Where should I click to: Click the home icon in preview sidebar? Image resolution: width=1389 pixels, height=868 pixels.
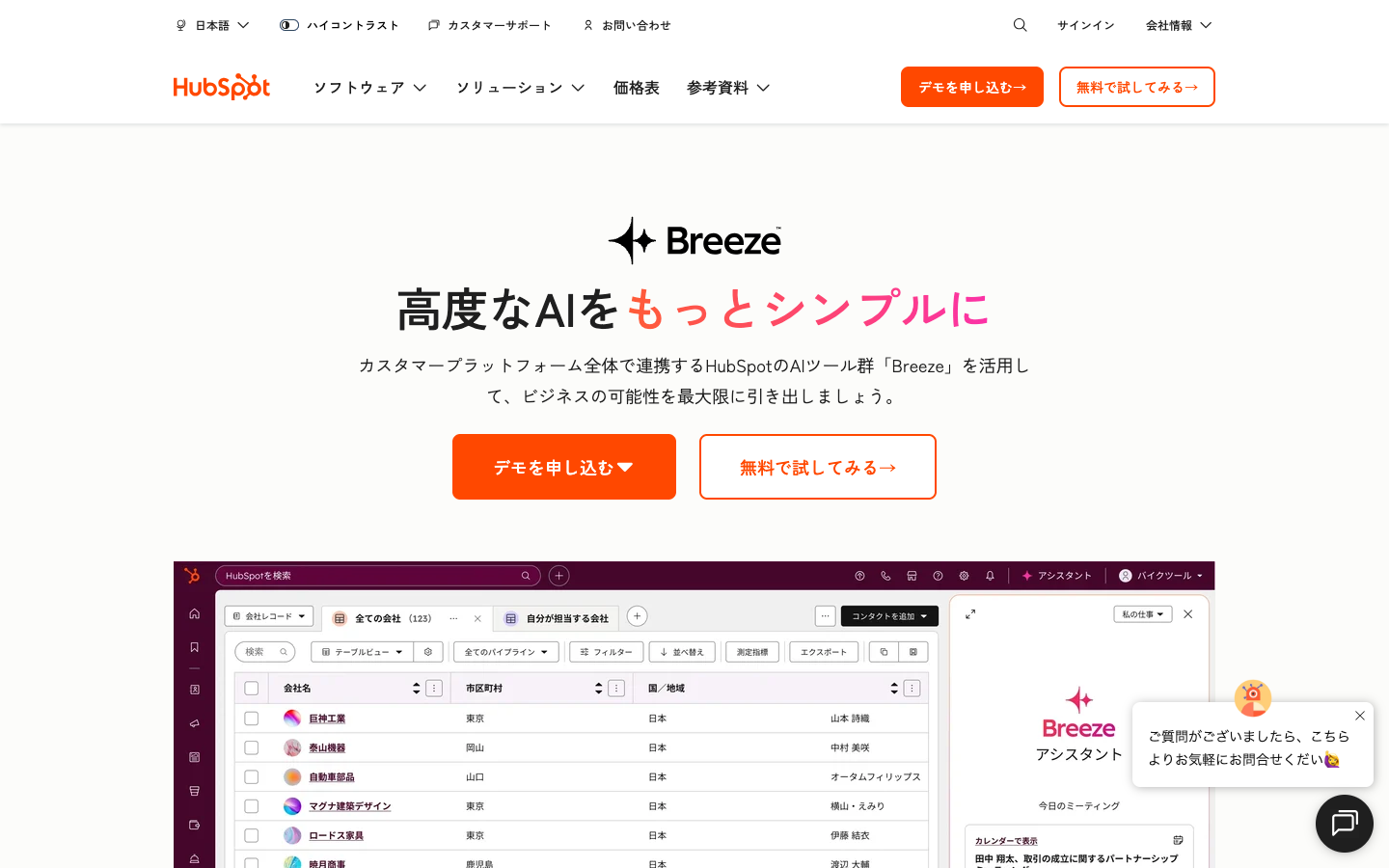tap(194, 613)
